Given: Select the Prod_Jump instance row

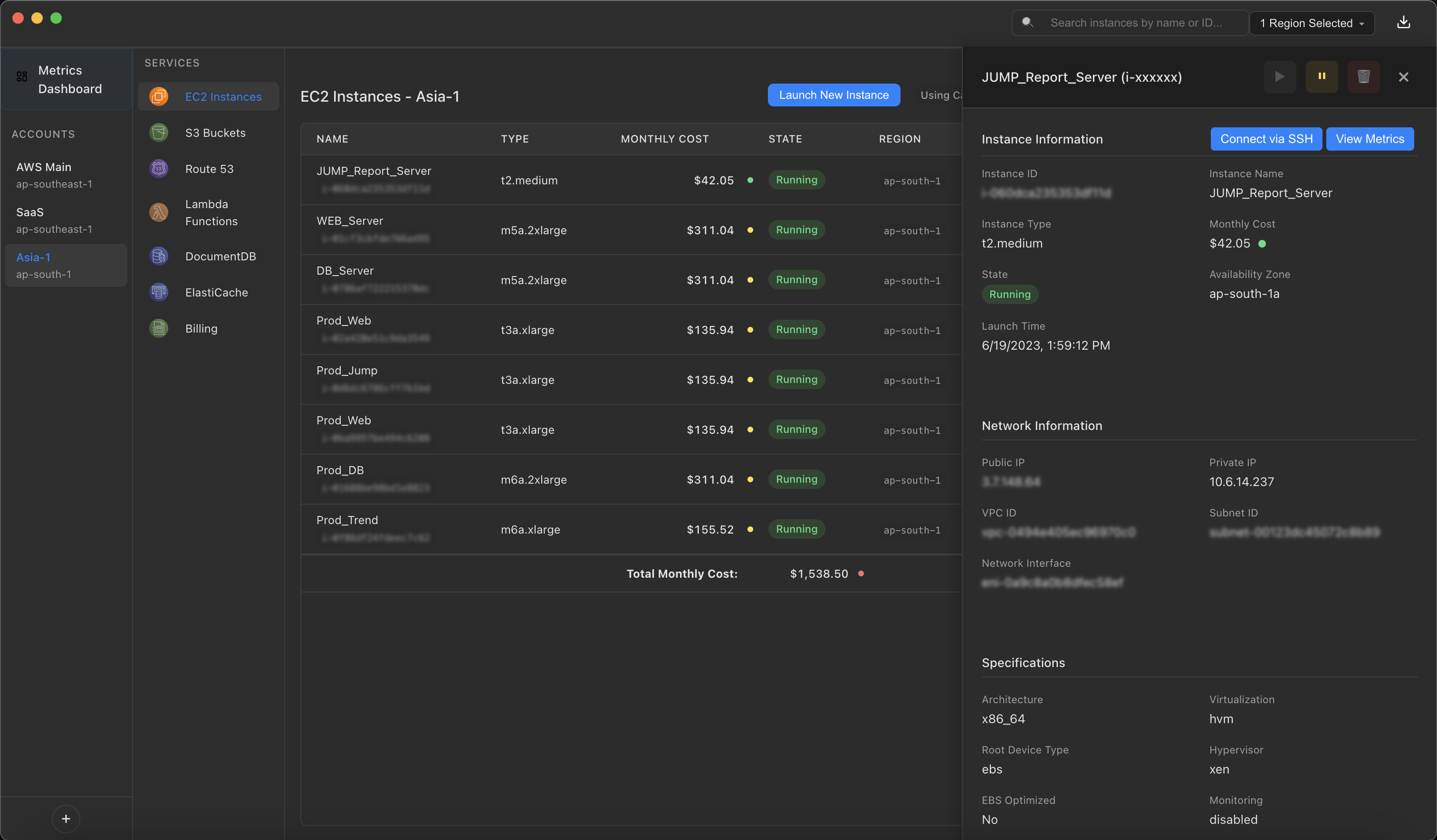Looking at the screenshot, I should tap(631, 379).
